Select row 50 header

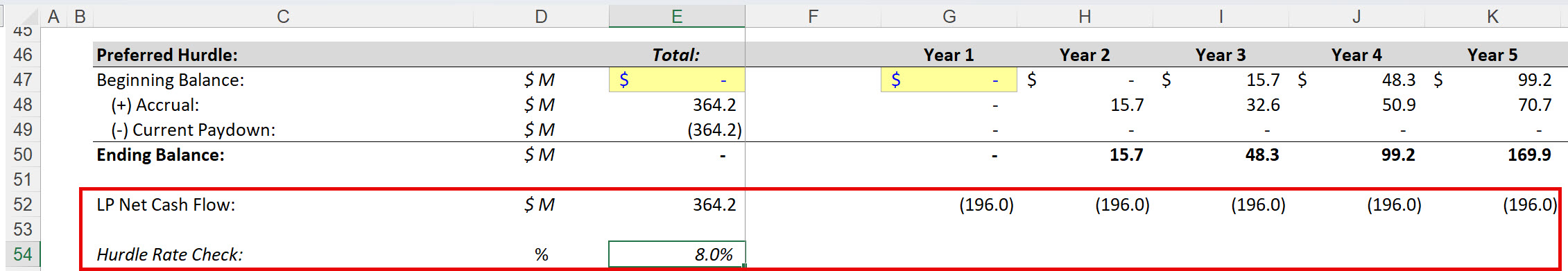click(23, 155)
